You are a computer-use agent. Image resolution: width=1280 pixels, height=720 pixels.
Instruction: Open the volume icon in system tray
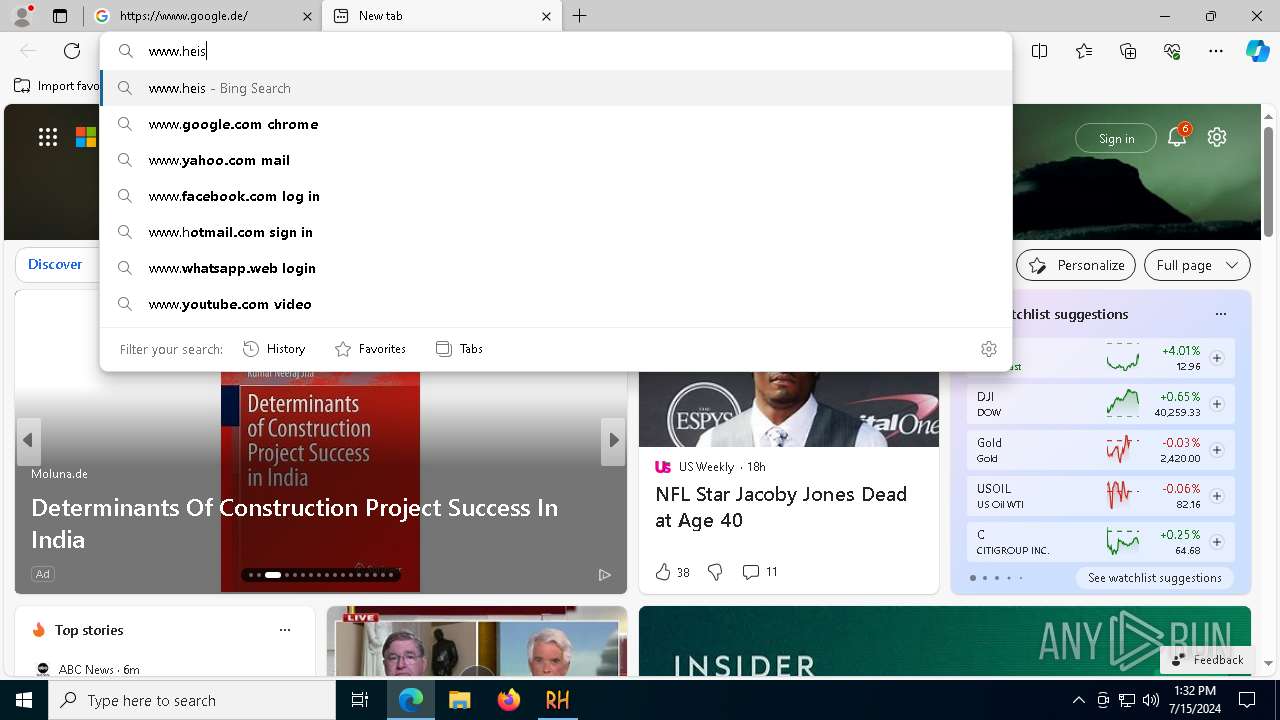click(1151, 700)
